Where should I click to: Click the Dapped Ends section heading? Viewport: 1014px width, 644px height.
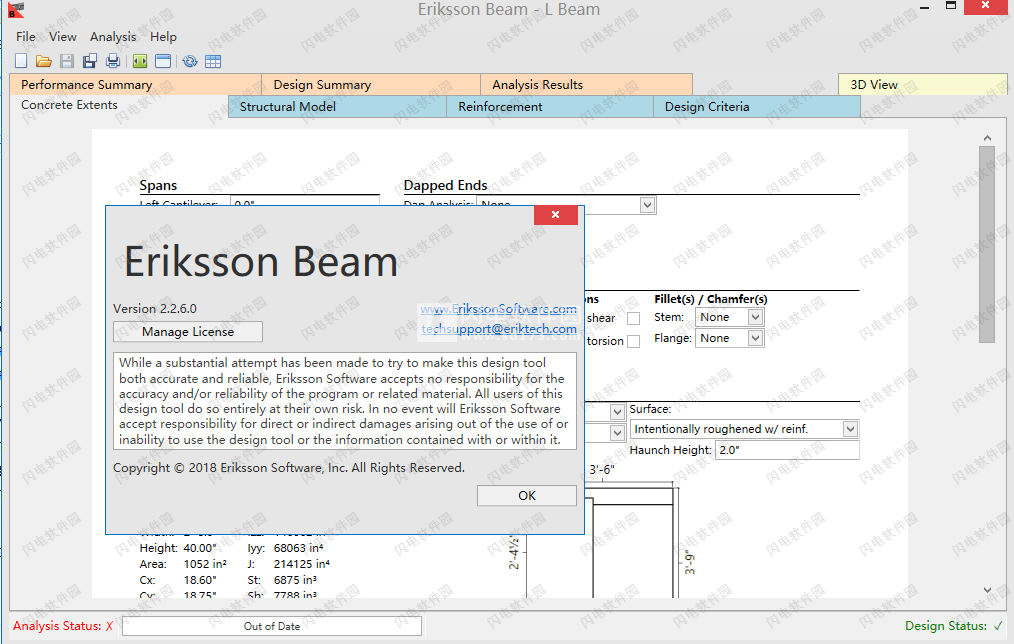click(x=446, y=186)
